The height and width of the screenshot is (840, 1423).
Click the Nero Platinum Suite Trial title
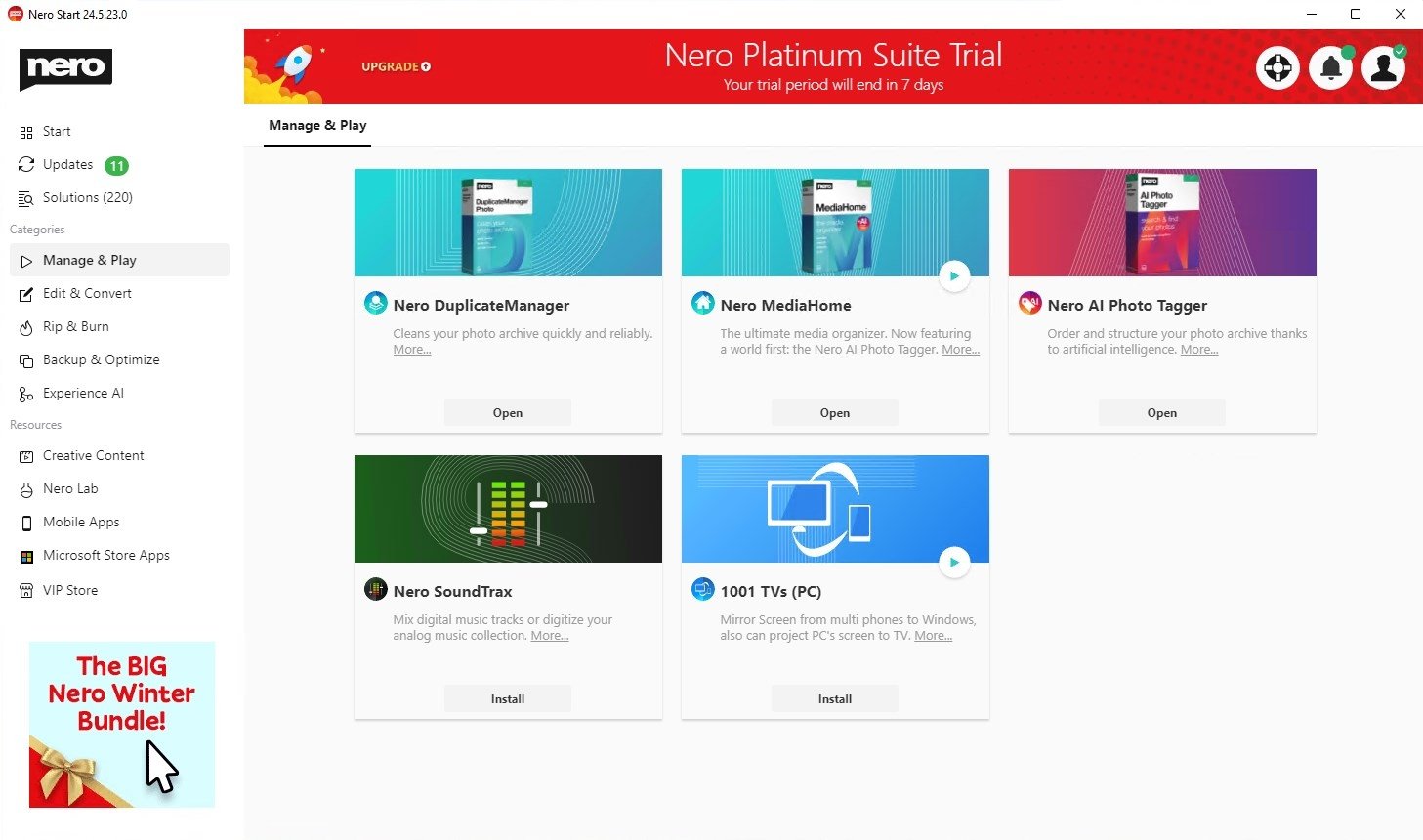833,55
